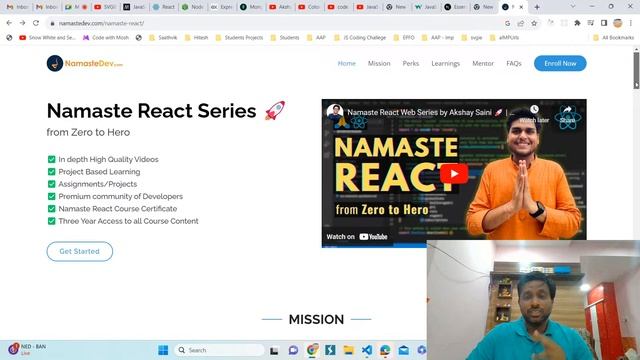Open the Extensions puzzle icon

[577, 23]
